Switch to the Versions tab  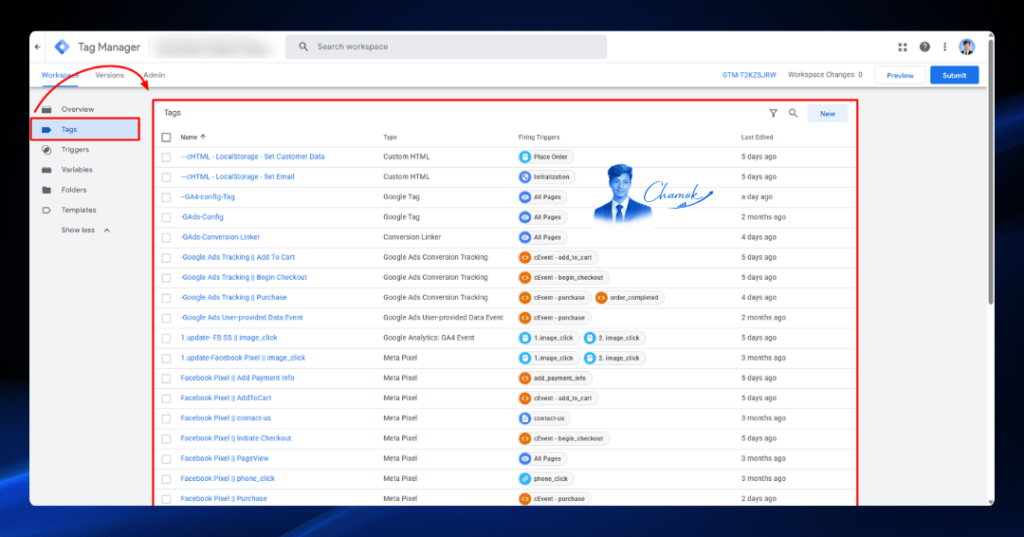point(109,75)
